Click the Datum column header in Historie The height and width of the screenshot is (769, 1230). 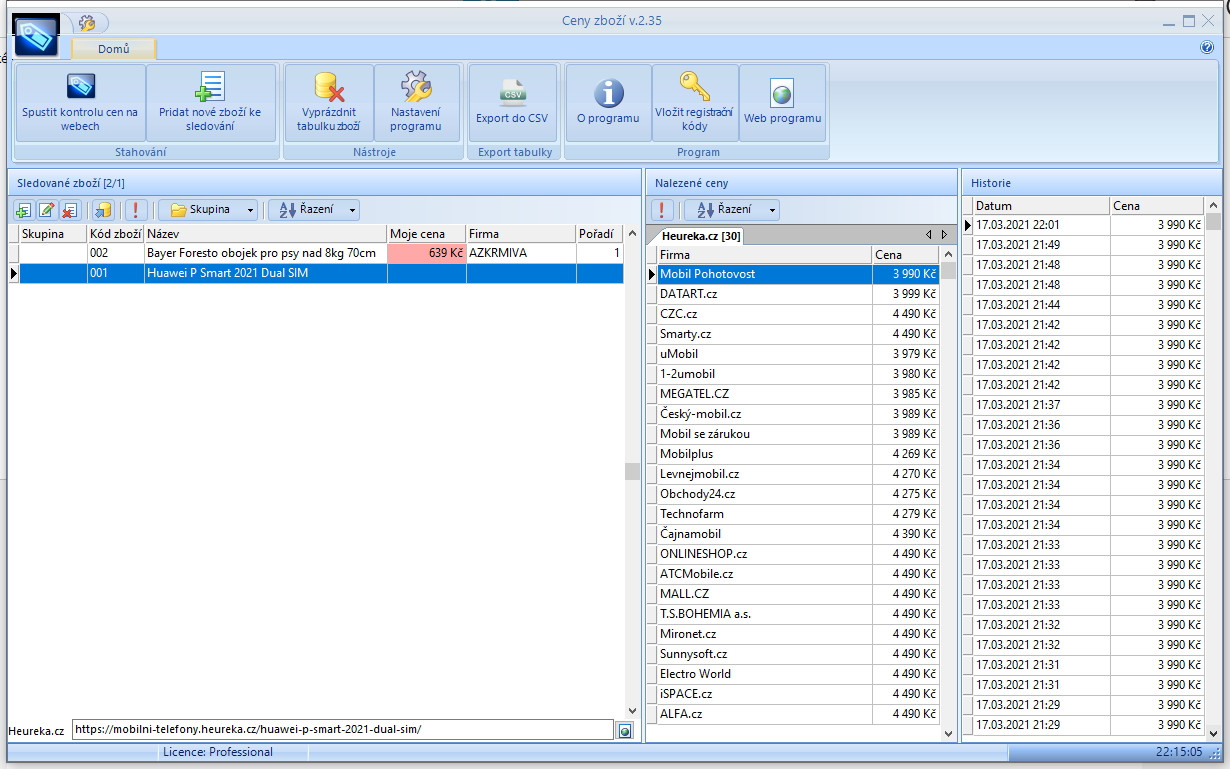click(1040, 206)
